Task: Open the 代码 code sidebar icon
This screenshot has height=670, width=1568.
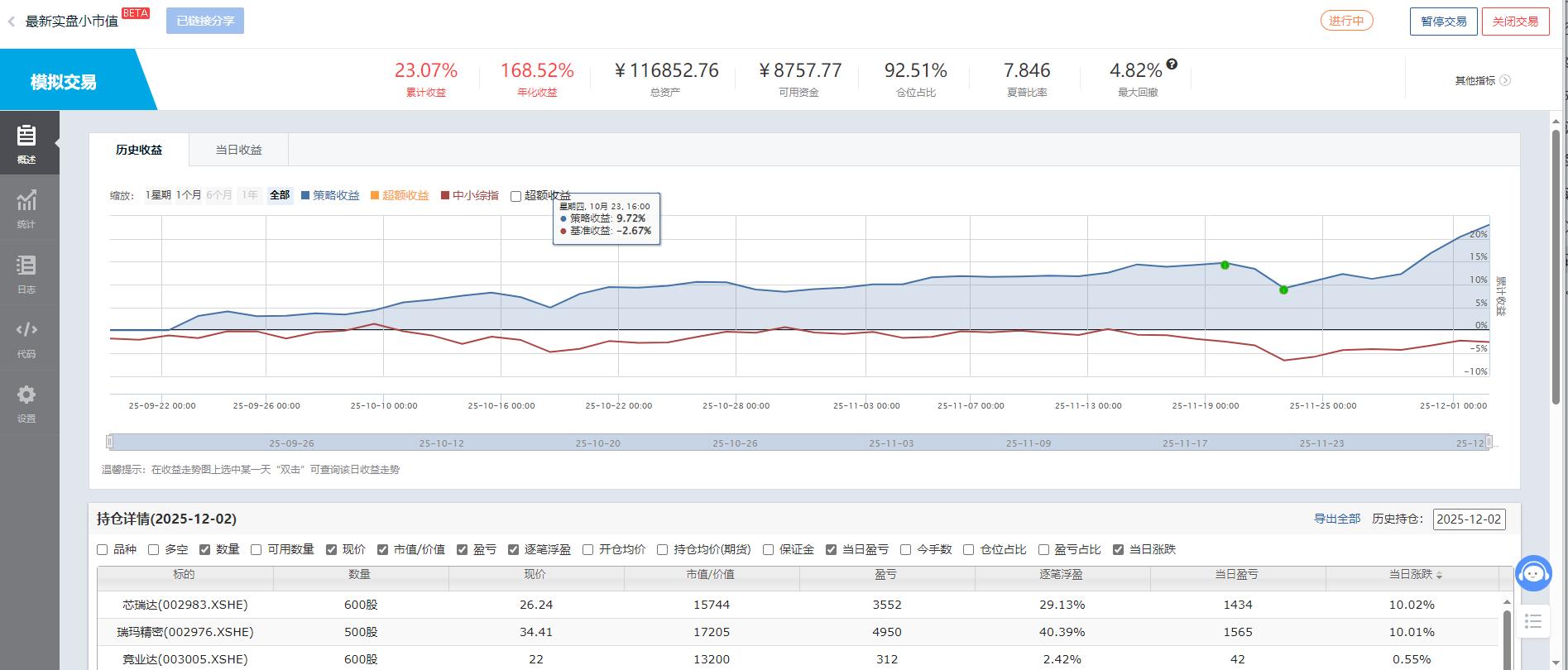Action: 26,337
